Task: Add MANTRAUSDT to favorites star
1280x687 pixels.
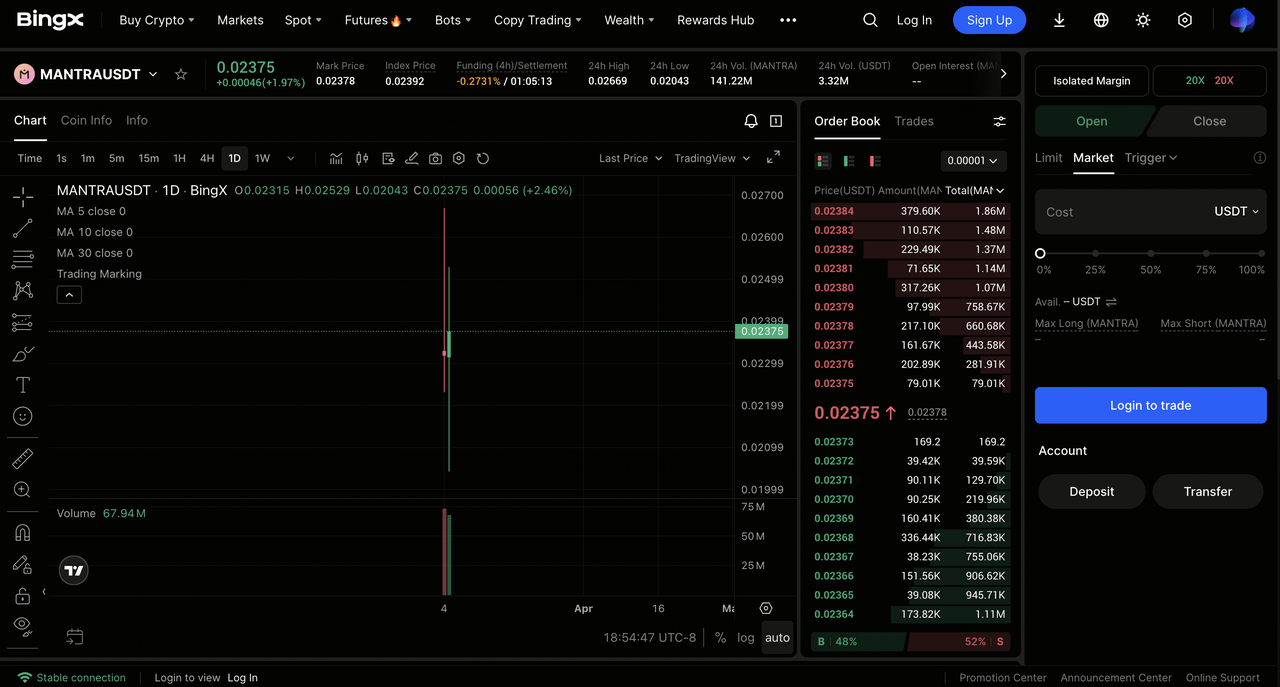Action: click(x=181, y=74)
